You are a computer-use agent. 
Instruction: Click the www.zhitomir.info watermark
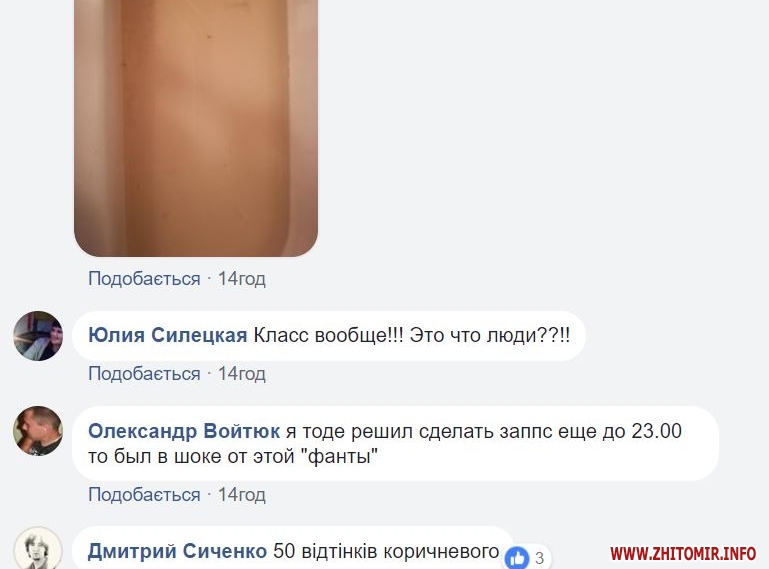(683, 554)
